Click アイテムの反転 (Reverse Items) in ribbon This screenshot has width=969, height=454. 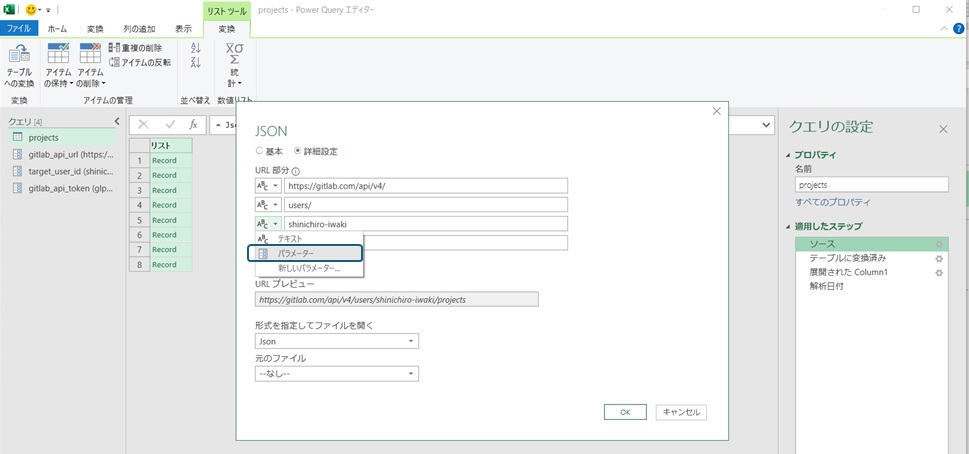[x=139, y=62]
